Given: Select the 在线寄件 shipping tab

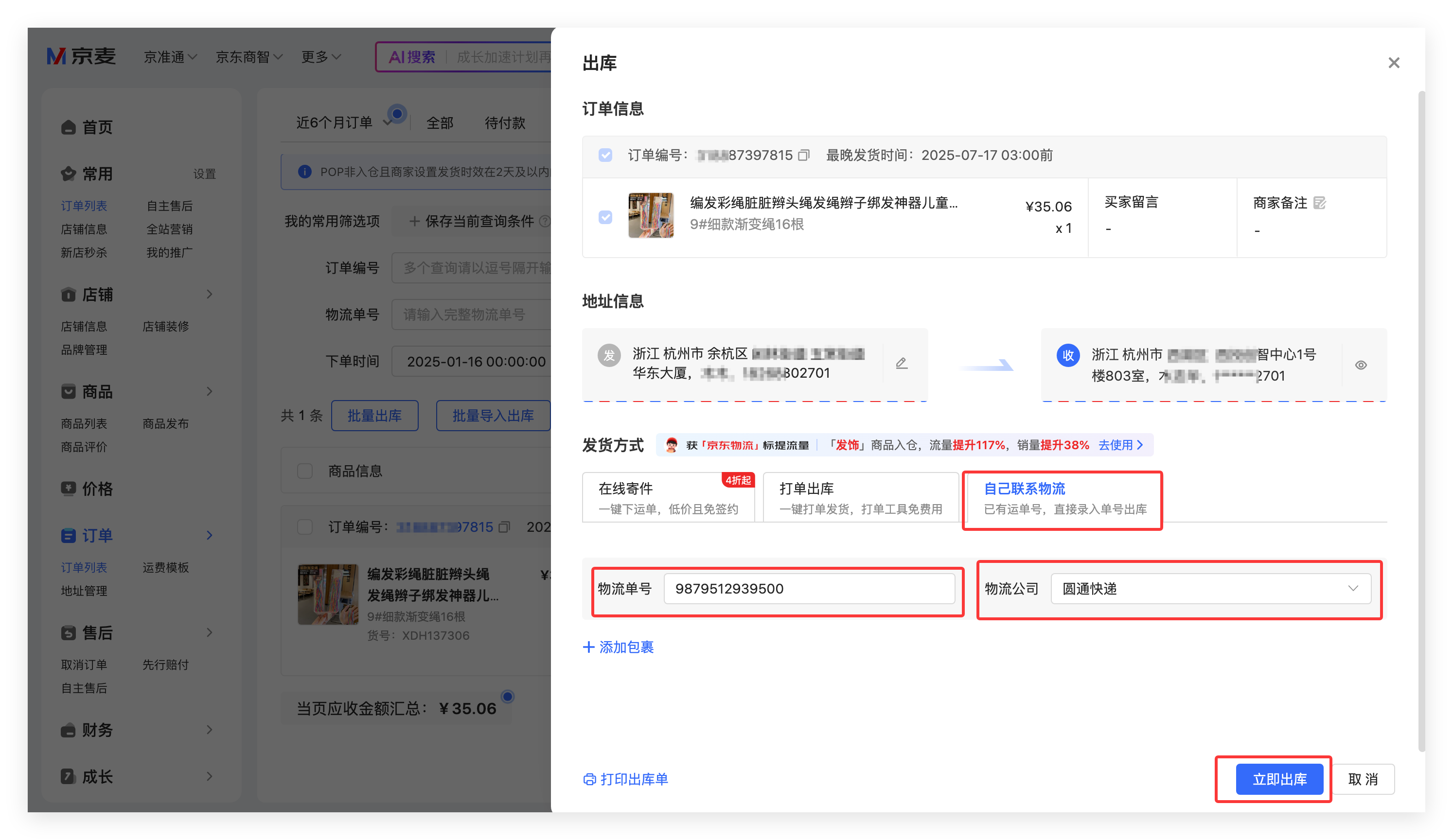Looking at the screenshot, I should [x=668, y=498].
